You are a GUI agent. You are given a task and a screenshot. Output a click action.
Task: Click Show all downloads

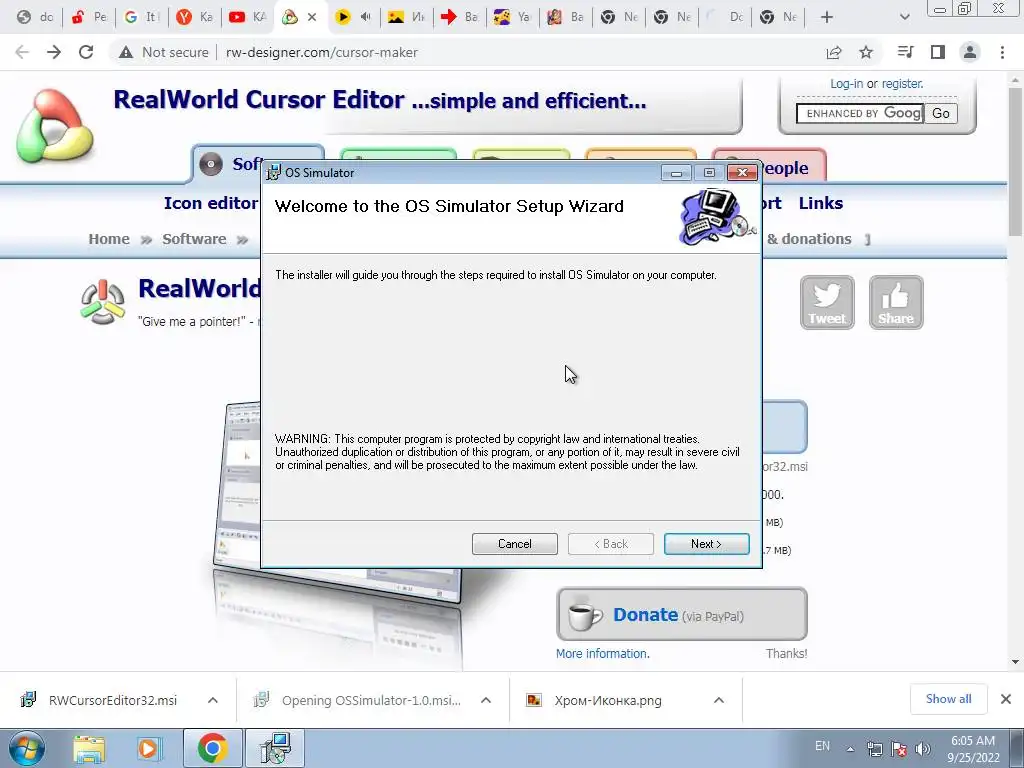948,699
